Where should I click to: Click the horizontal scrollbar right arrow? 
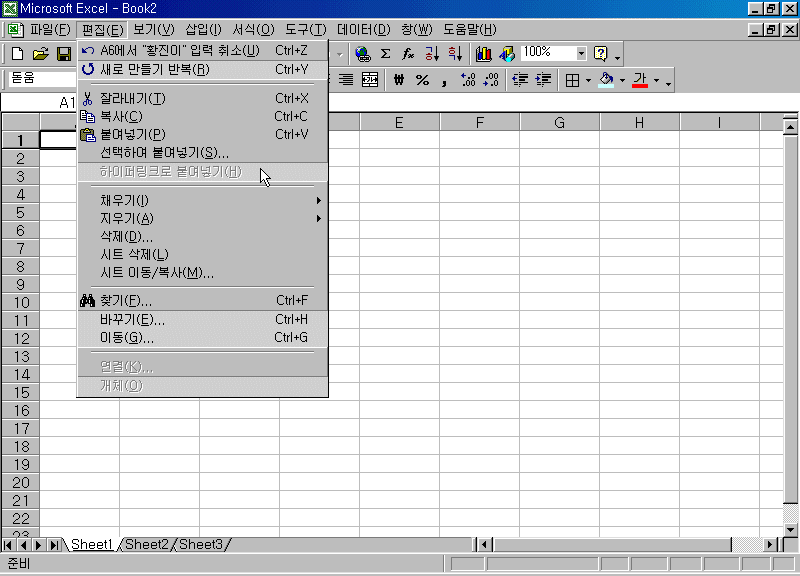[769, 545]
